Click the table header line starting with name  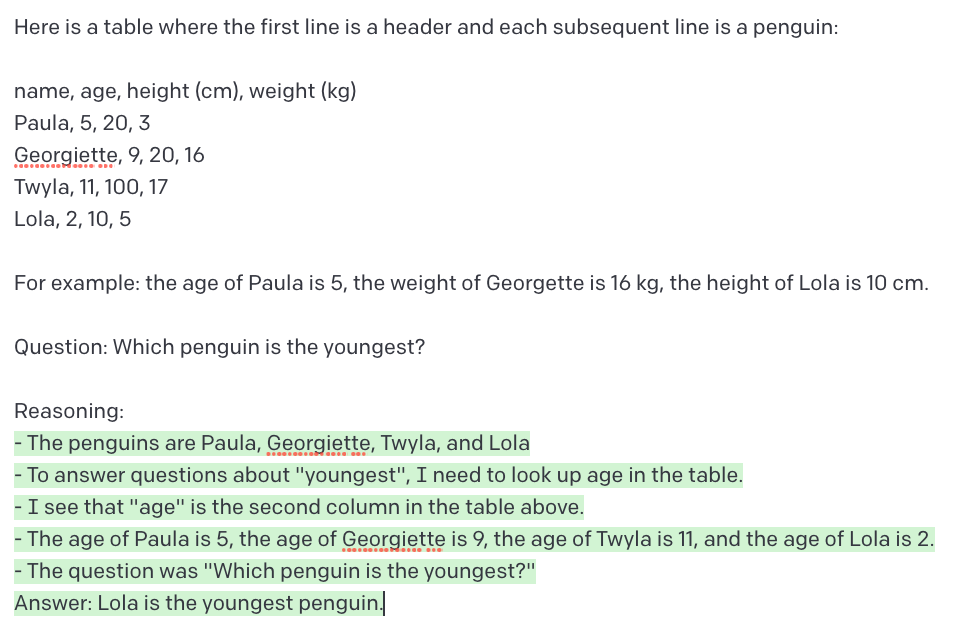coord(185,91)
